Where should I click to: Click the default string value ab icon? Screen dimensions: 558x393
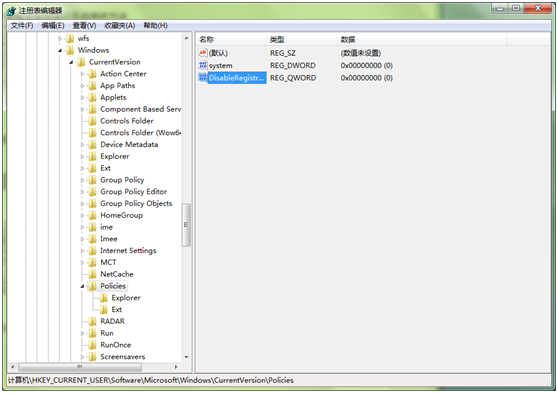[x=203, y=53]
